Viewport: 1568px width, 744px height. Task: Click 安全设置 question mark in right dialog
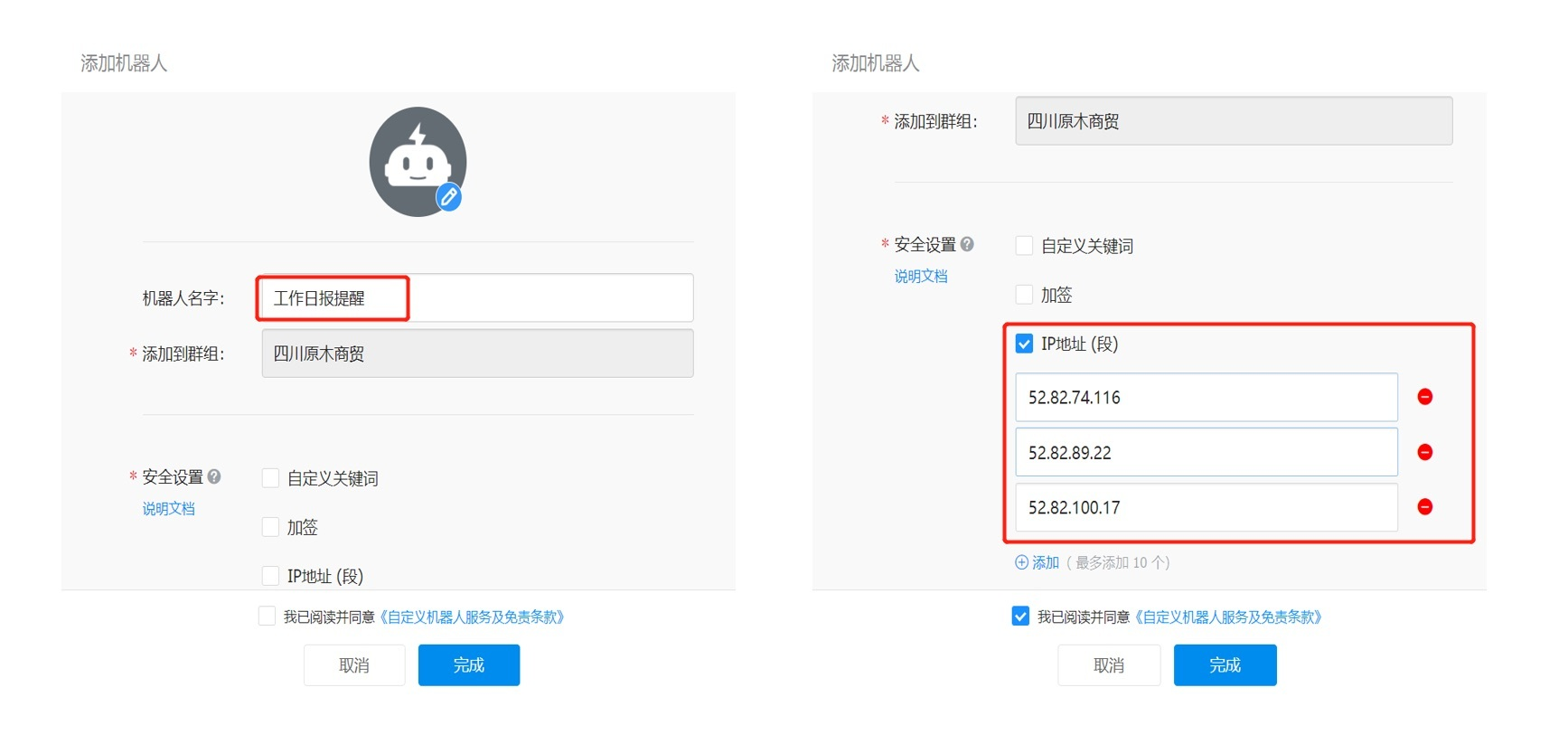point(967,244)
